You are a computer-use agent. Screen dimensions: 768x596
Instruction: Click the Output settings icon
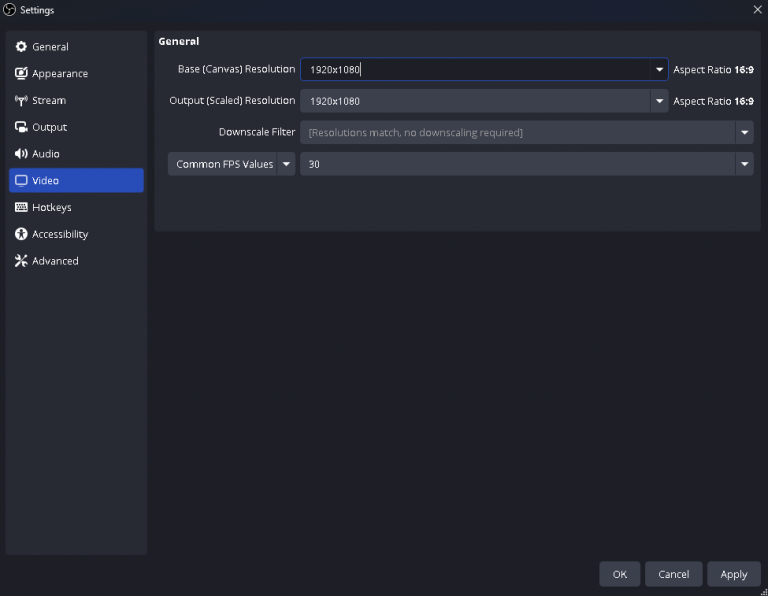click(21, 127)
